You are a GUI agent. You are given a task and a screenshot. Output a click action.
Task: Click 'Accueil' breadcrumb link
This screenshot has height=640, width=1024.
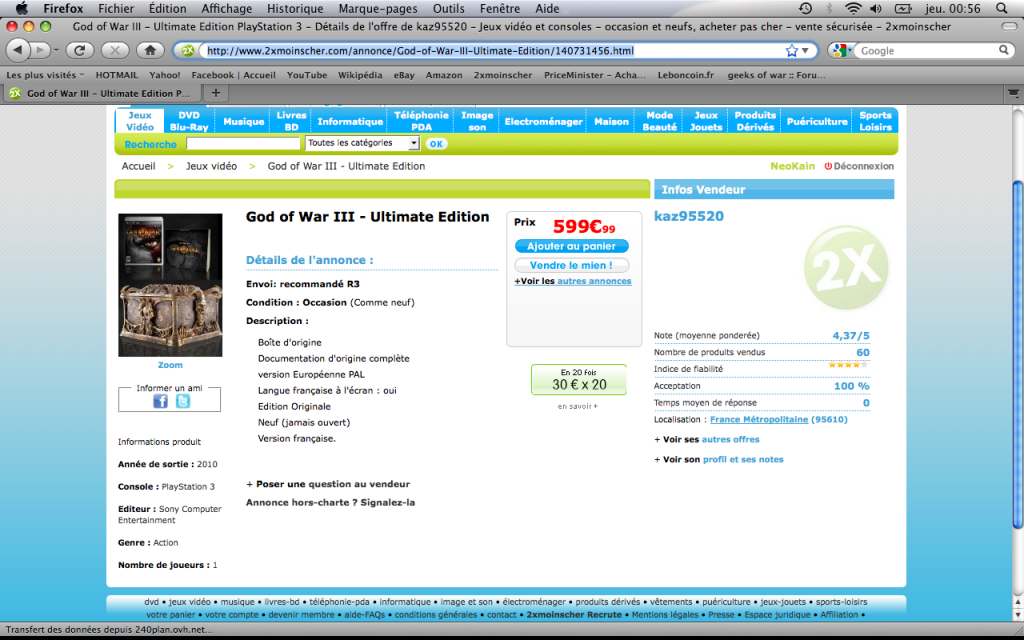coord(138,166)
